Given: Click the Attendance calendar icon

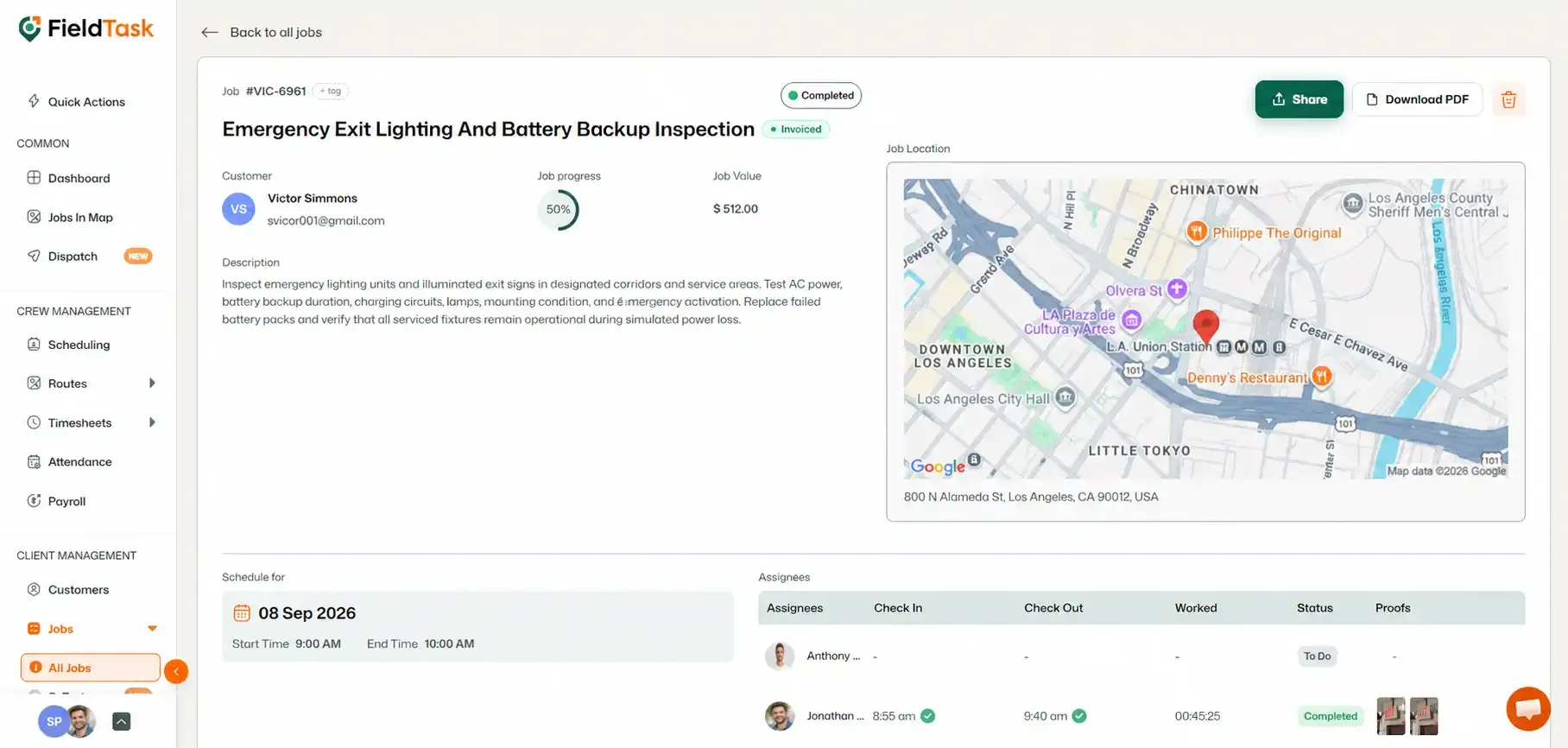Looking at the screenshot, I should click(34, 461).
